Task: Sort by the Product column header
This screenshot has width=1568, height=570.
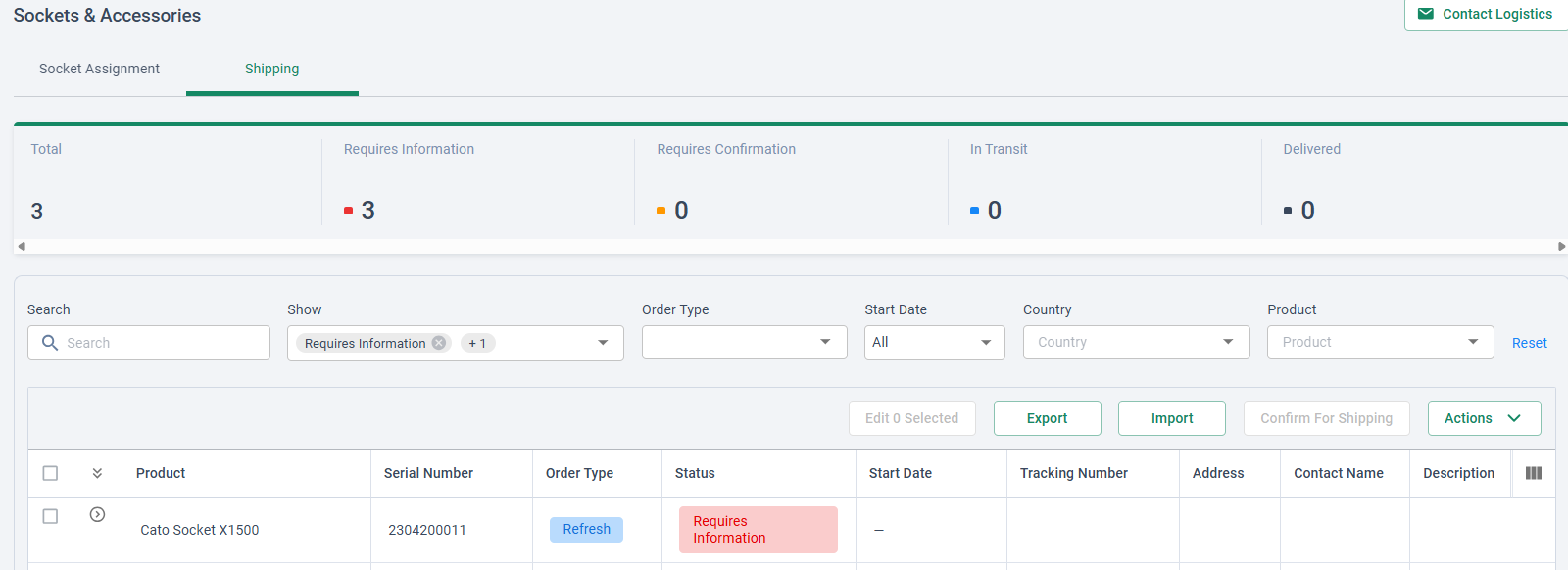Action: [161, 473]
